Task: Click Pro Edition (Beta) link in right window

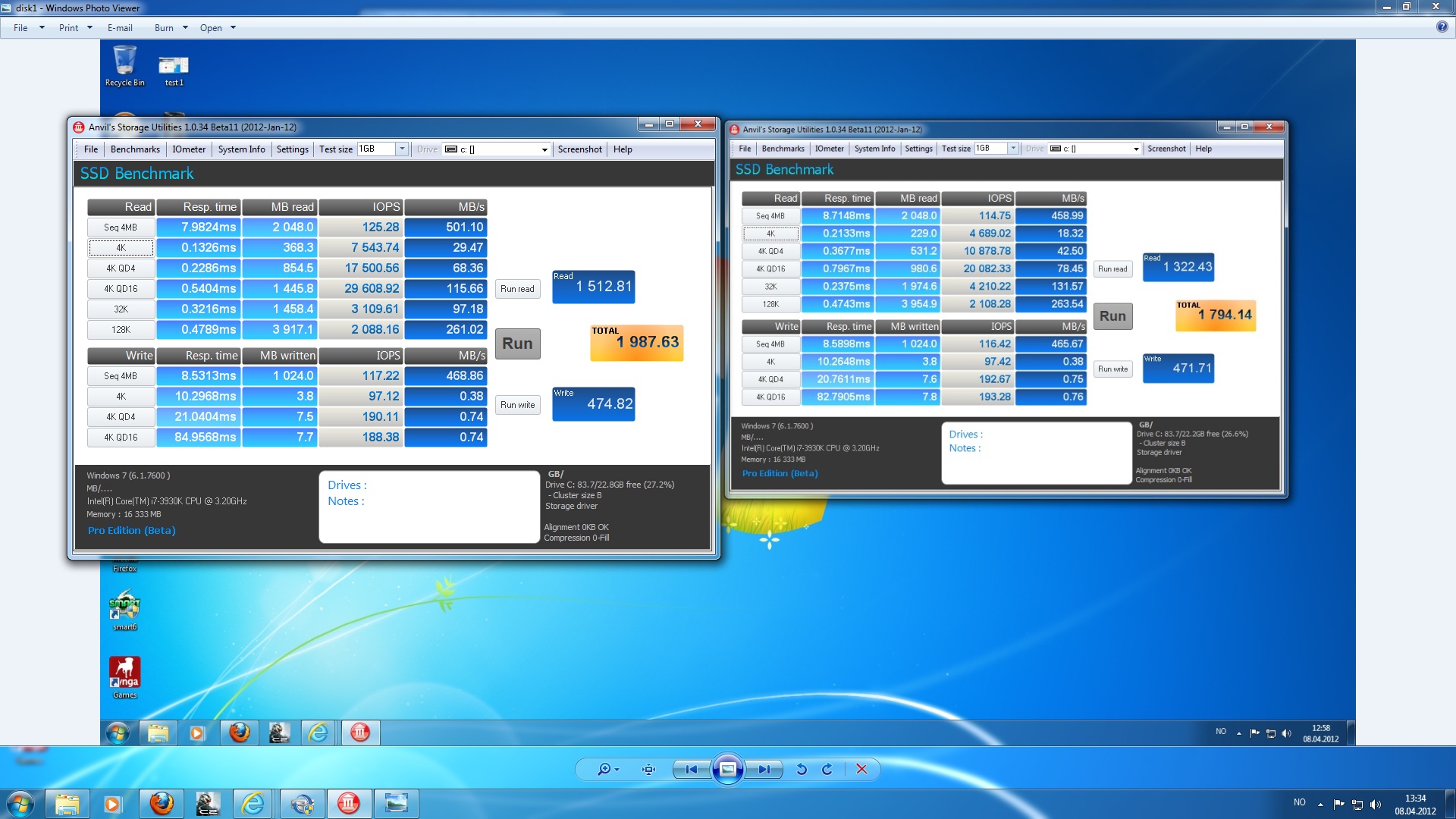Action: (x=780, y=473)
